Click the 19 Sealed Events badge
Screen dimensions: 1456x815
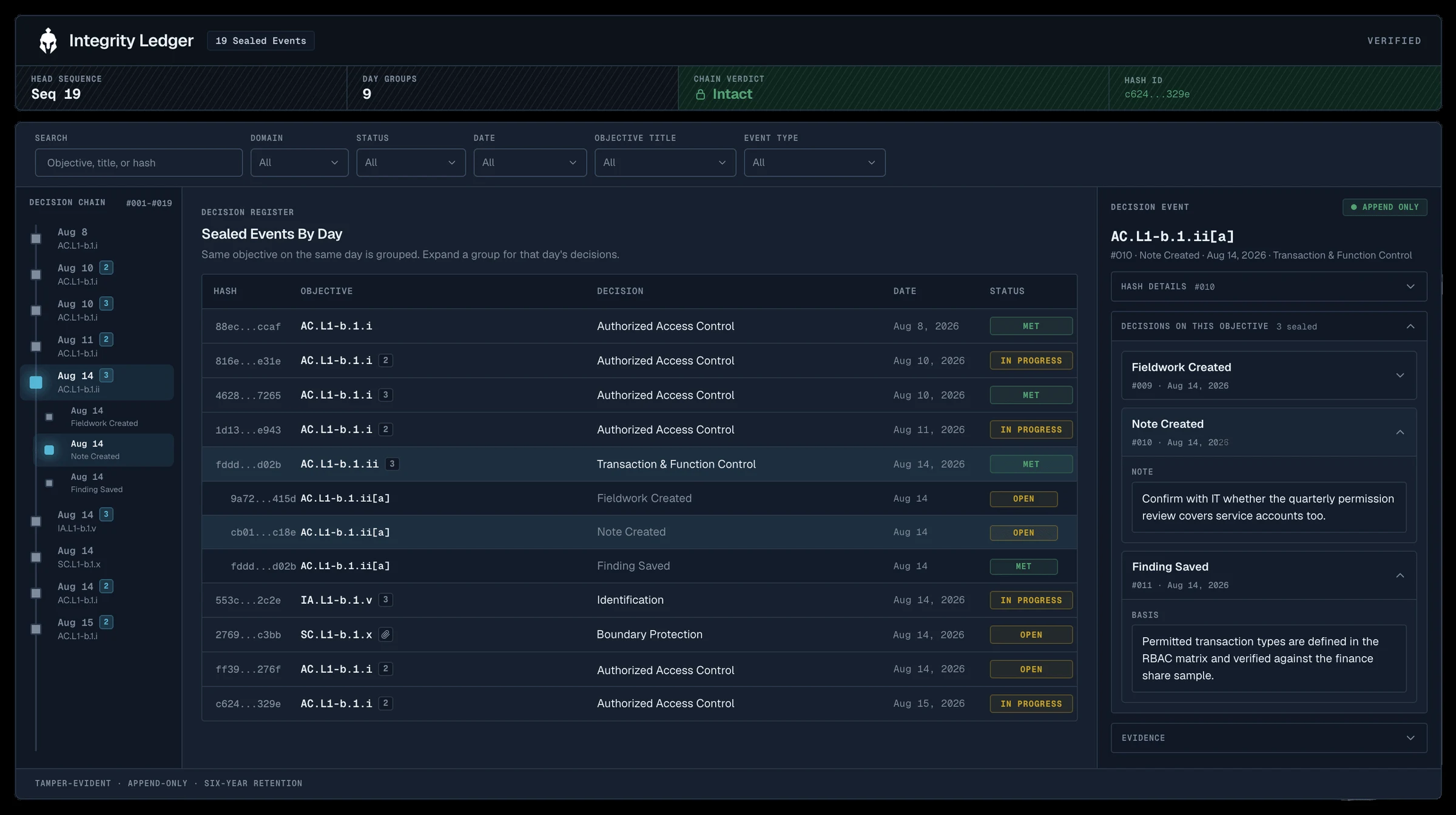coord(260,41)
